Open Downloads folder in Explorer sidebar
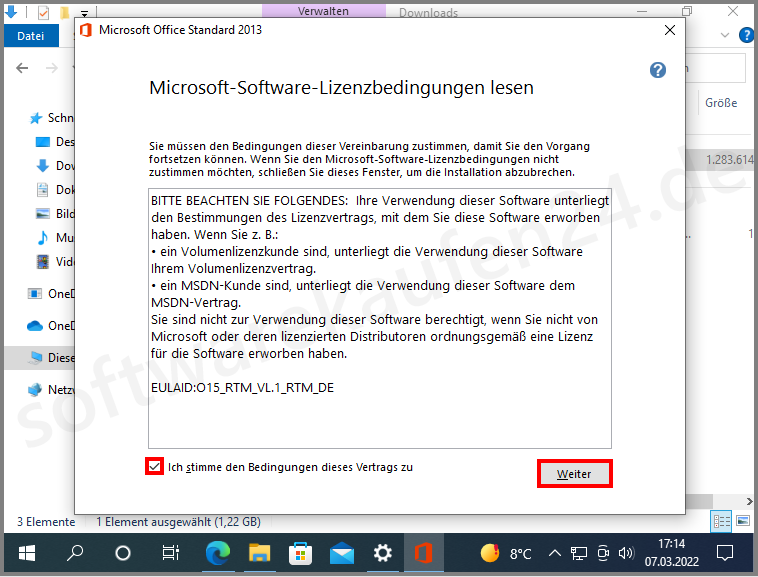 (55, 166)
